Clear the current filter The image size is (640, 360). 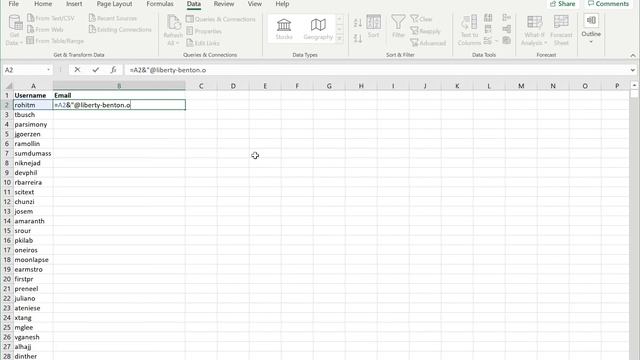pyautogui.click(x=422, y=19)
